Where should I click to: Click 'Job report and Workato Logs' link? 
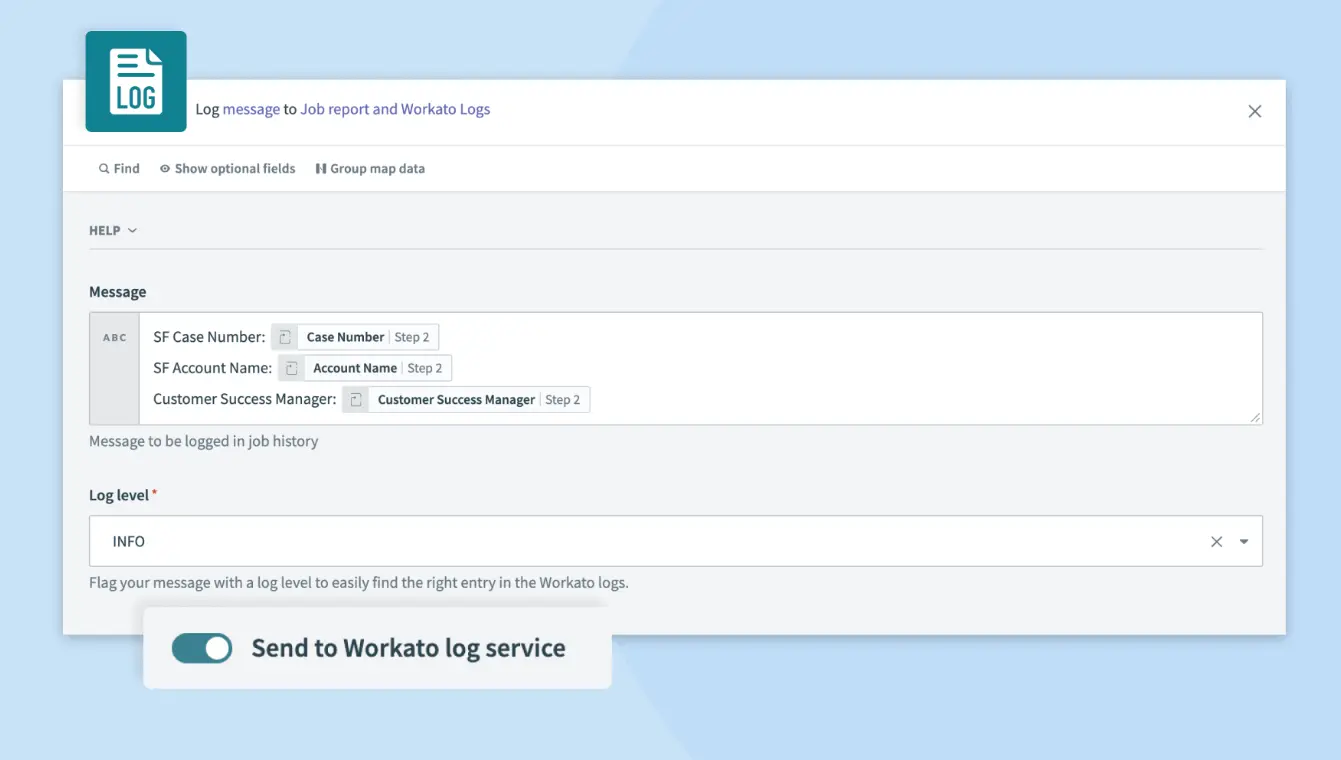pyautogui.click(x=395, y=109)
